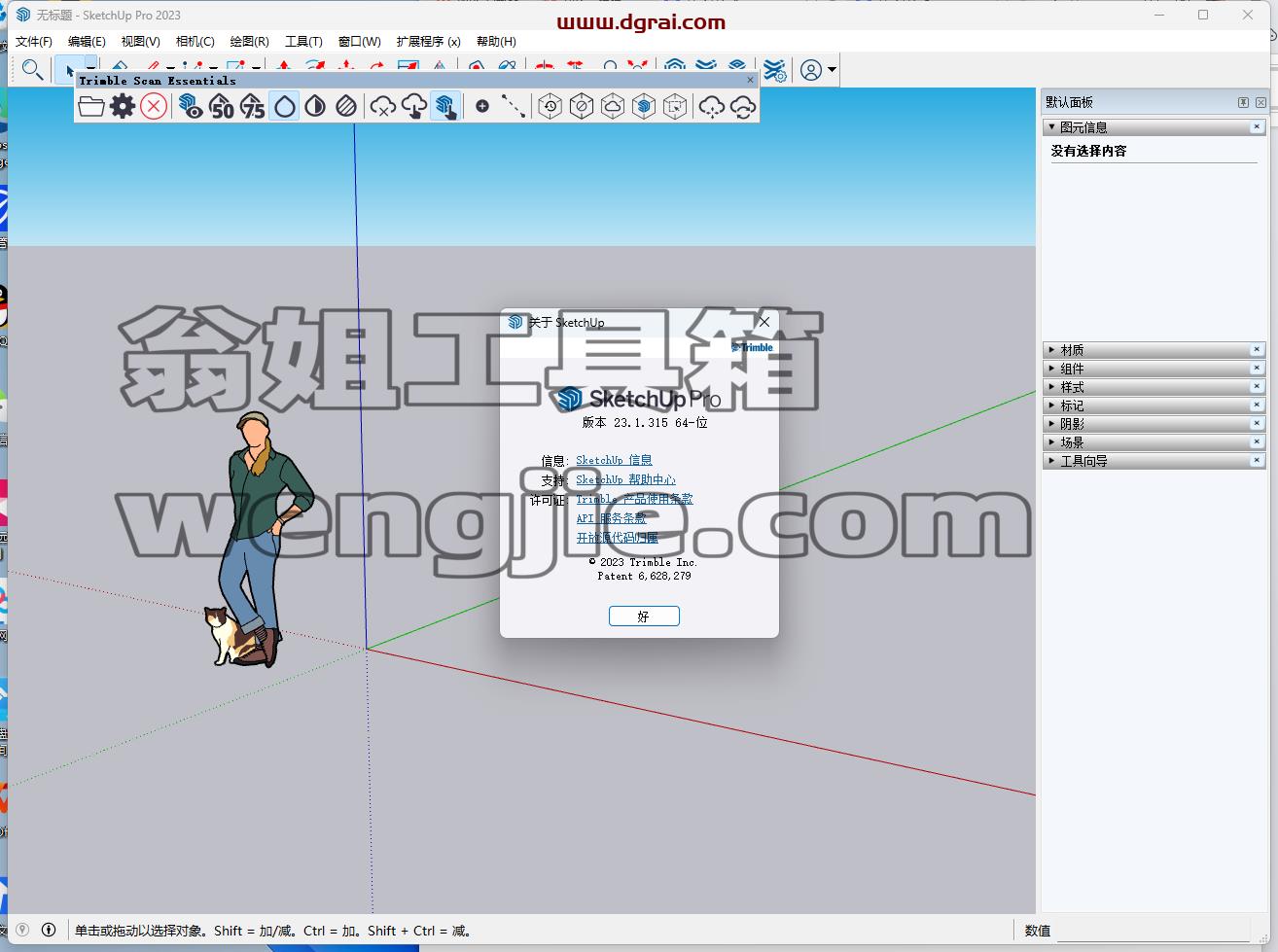Click the red circled X icon
The width and height of the screenshot is (1278, 952).
point(154,106)
